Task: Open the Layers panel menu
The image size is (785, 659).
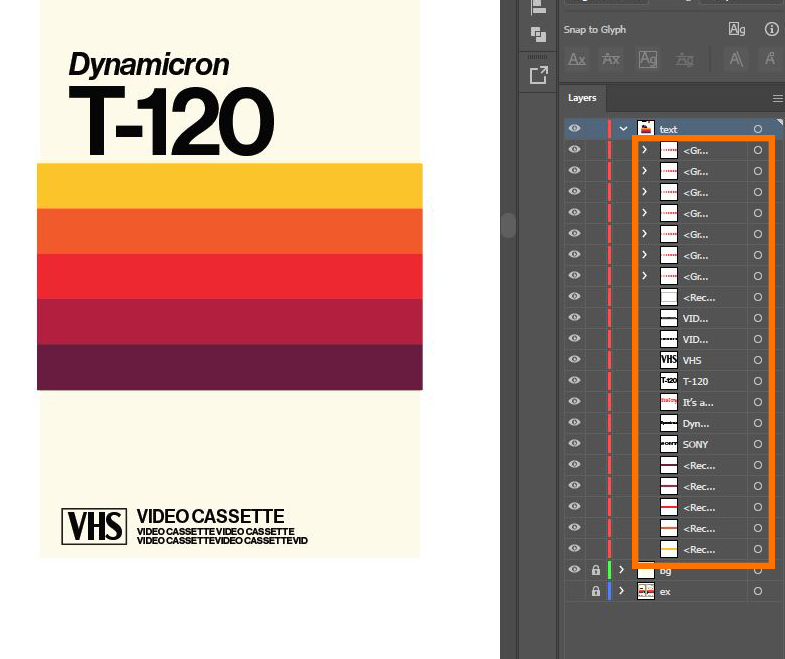Action: pyautogui.click(x=777, y=98)
